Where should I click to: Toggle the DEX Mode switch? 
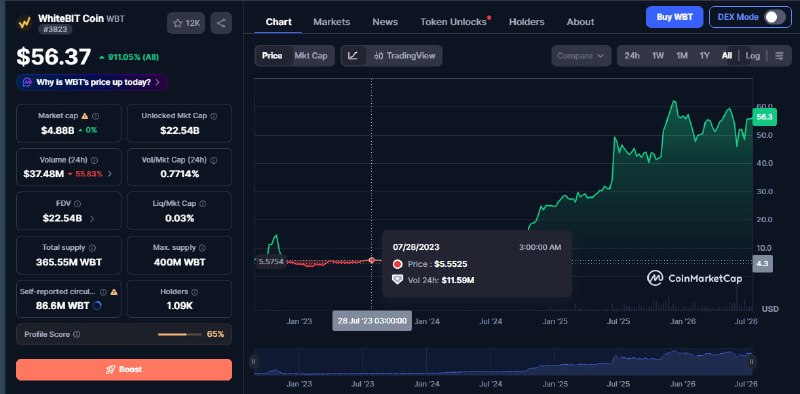[774, 17]
